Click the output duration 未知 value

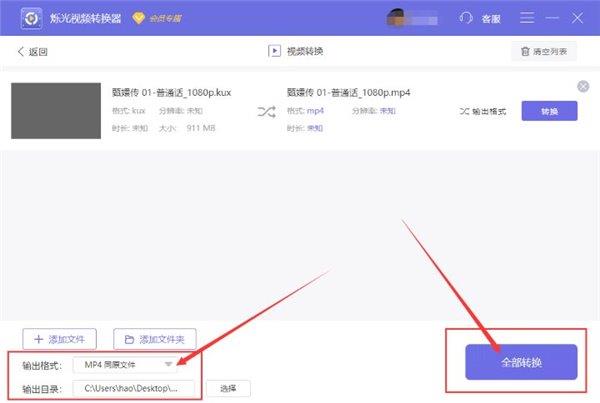pyautogui.click(x=315, y=128)
